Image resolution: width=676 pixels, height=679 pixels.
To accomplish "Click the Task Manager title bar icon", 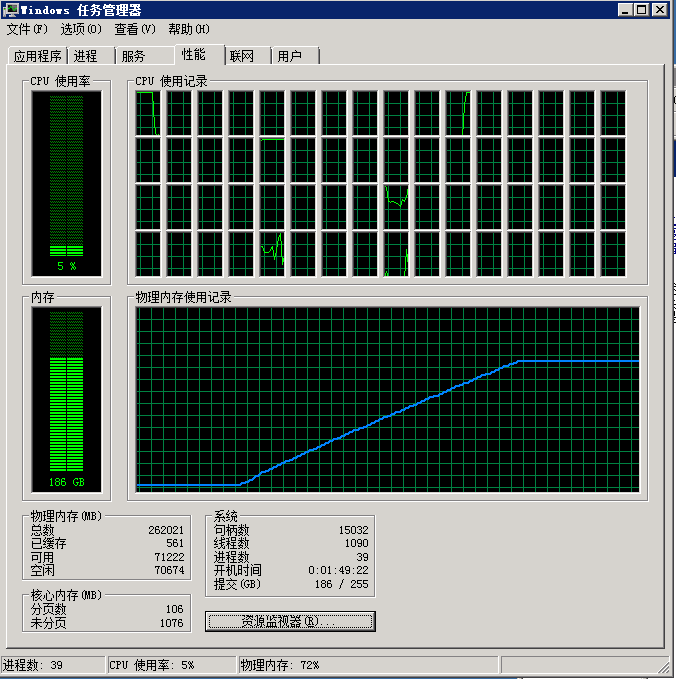I will [11, 10].
